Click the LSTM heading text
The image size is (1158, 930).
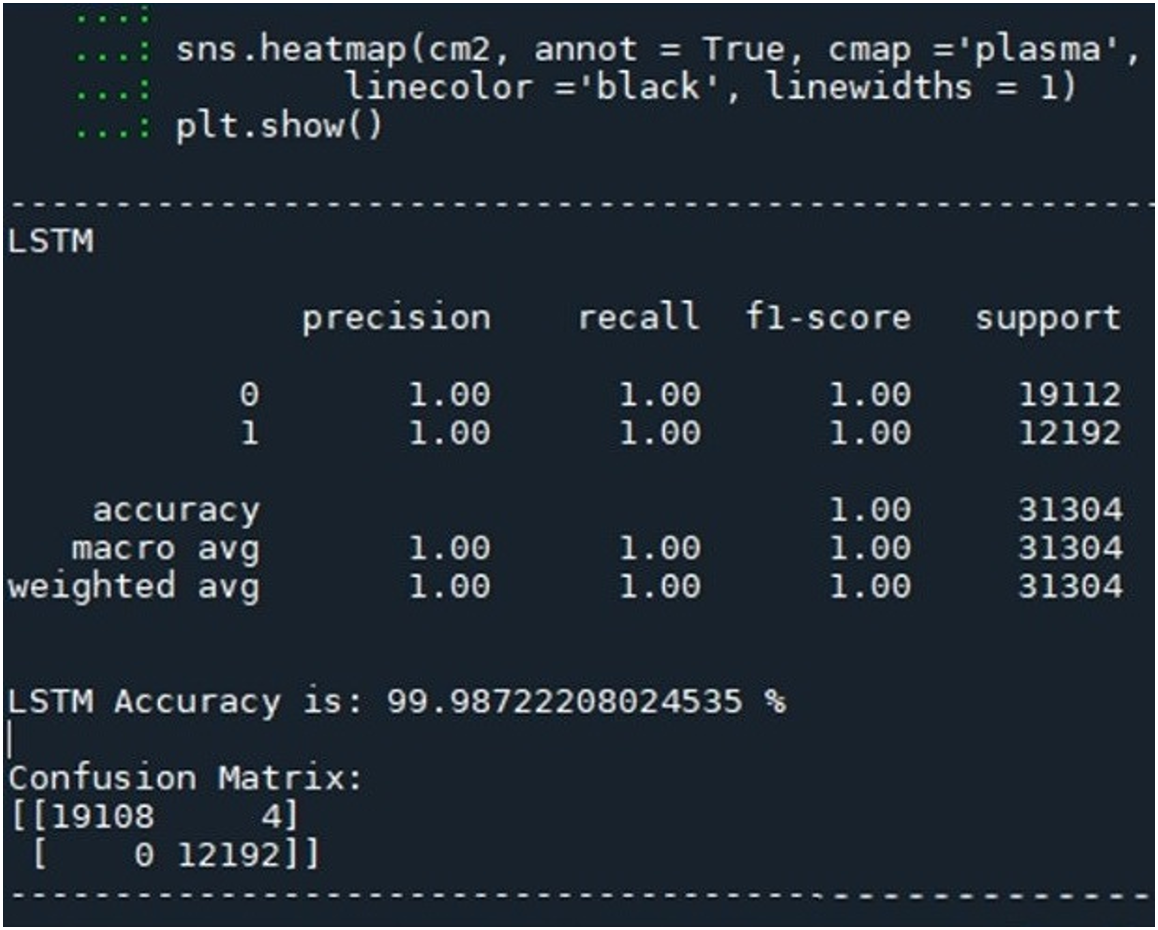point(49,242)
